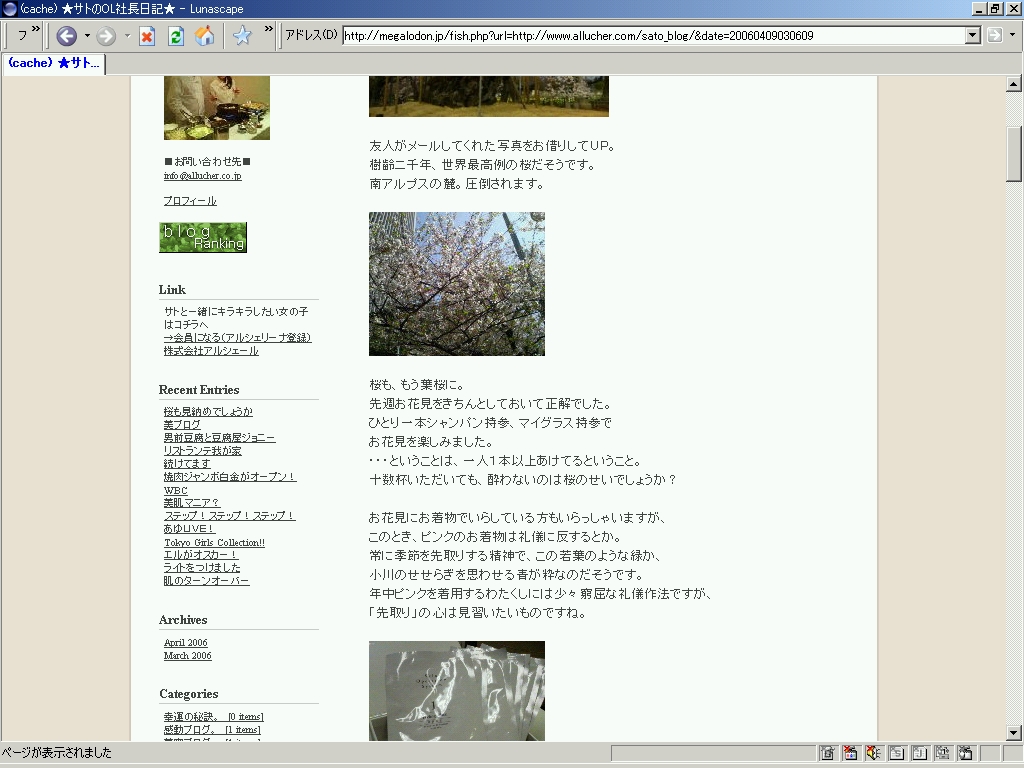Open favorites with the star icon

click(242, 36)
